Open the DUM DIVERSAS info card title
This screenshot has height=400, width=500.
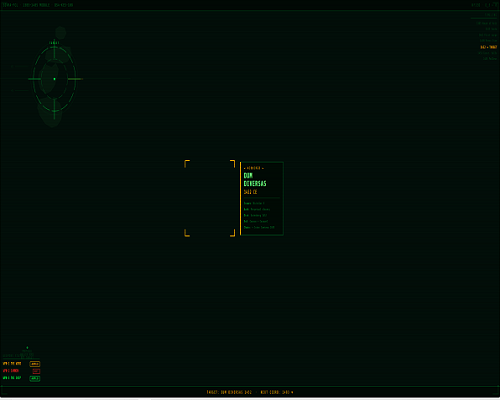point(255,179)
